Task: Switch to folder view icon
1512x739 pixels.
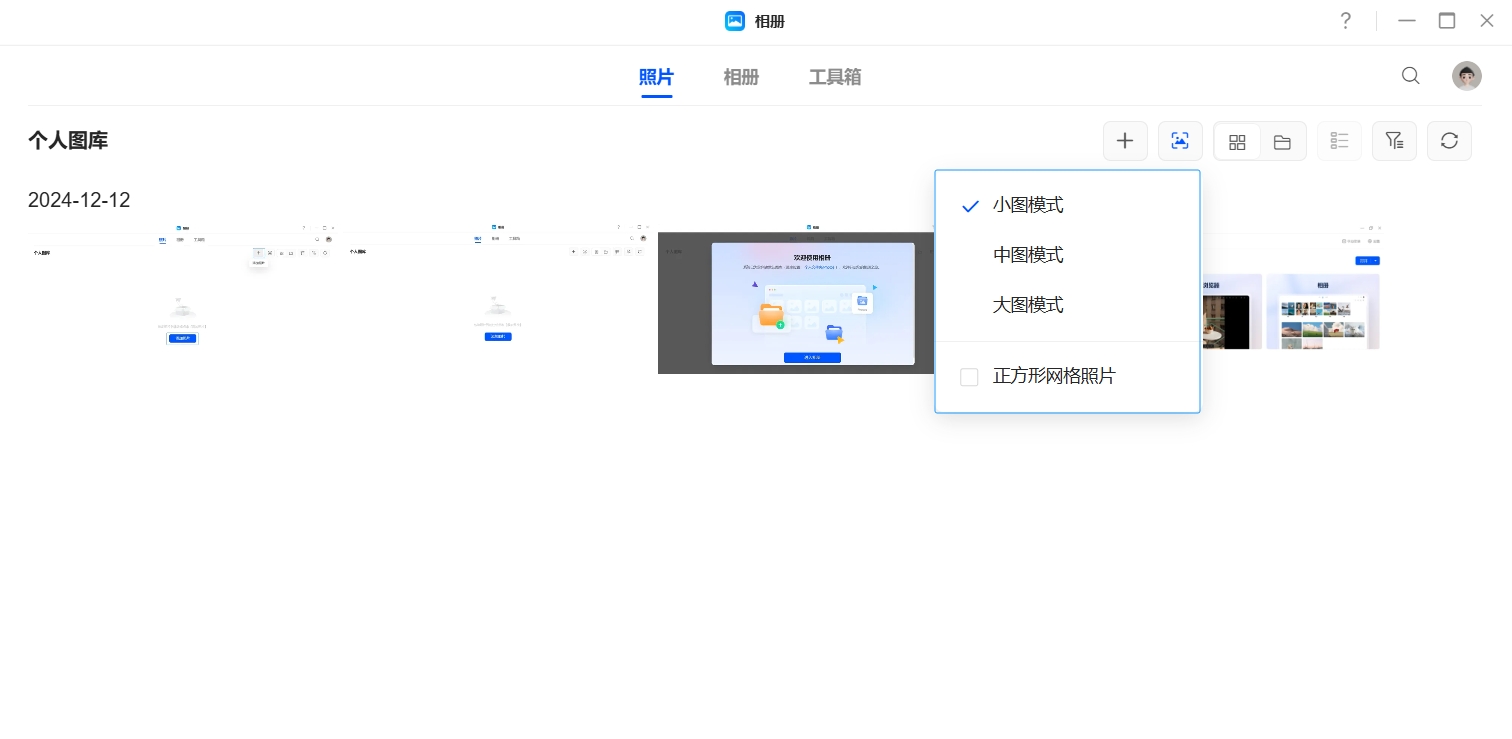Action: (x=1282, y=142)
